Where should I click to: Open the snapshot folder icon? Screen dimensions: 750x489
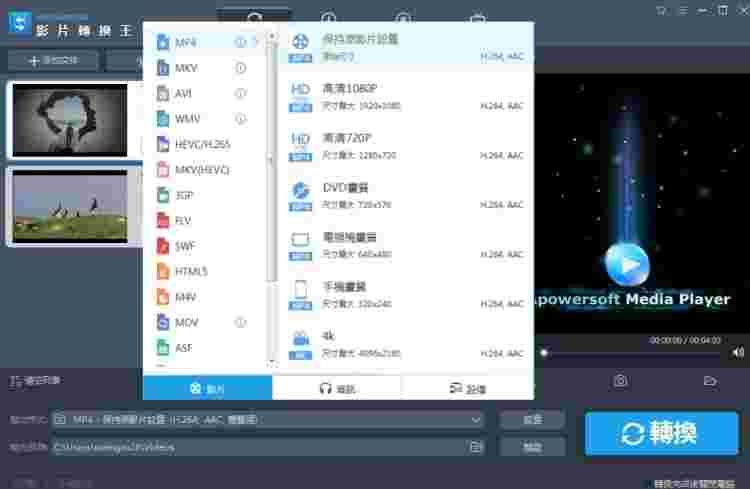tap(710, 381)
